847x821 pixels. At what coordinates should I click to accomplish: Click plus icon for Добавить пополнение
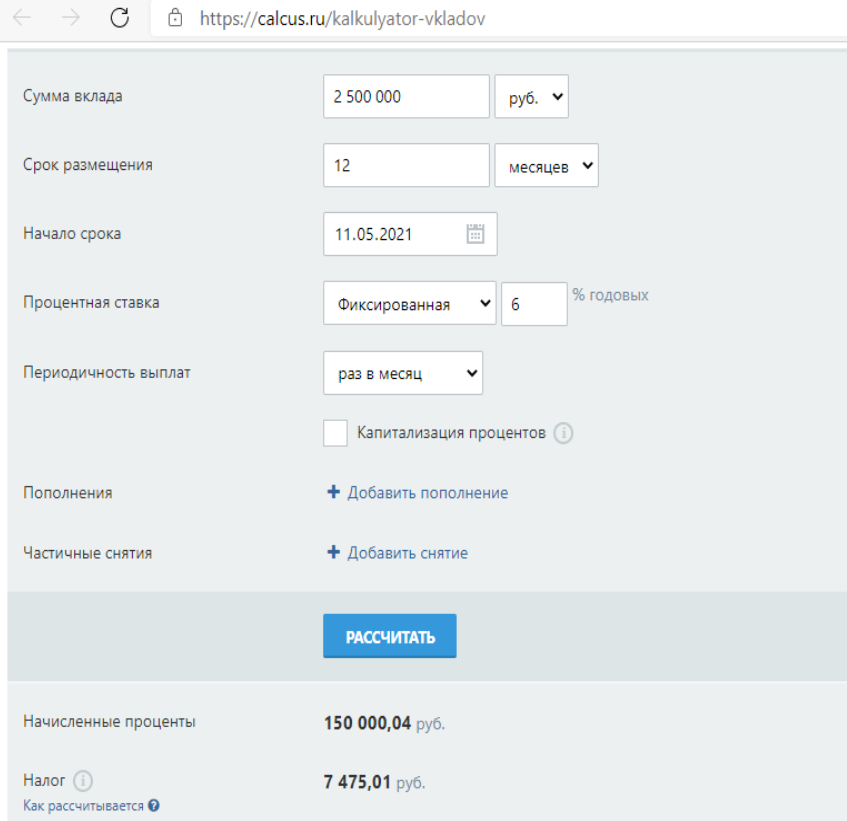coord(333,492)
